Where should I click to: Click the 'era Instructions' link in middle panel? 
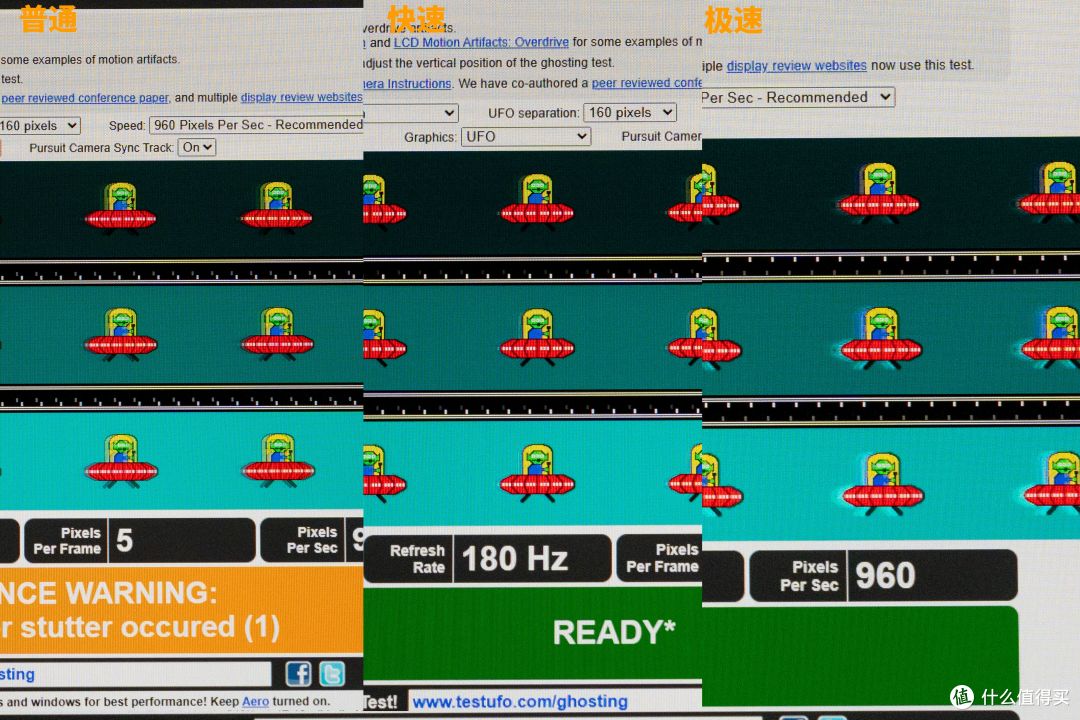[x=407, y=83]
